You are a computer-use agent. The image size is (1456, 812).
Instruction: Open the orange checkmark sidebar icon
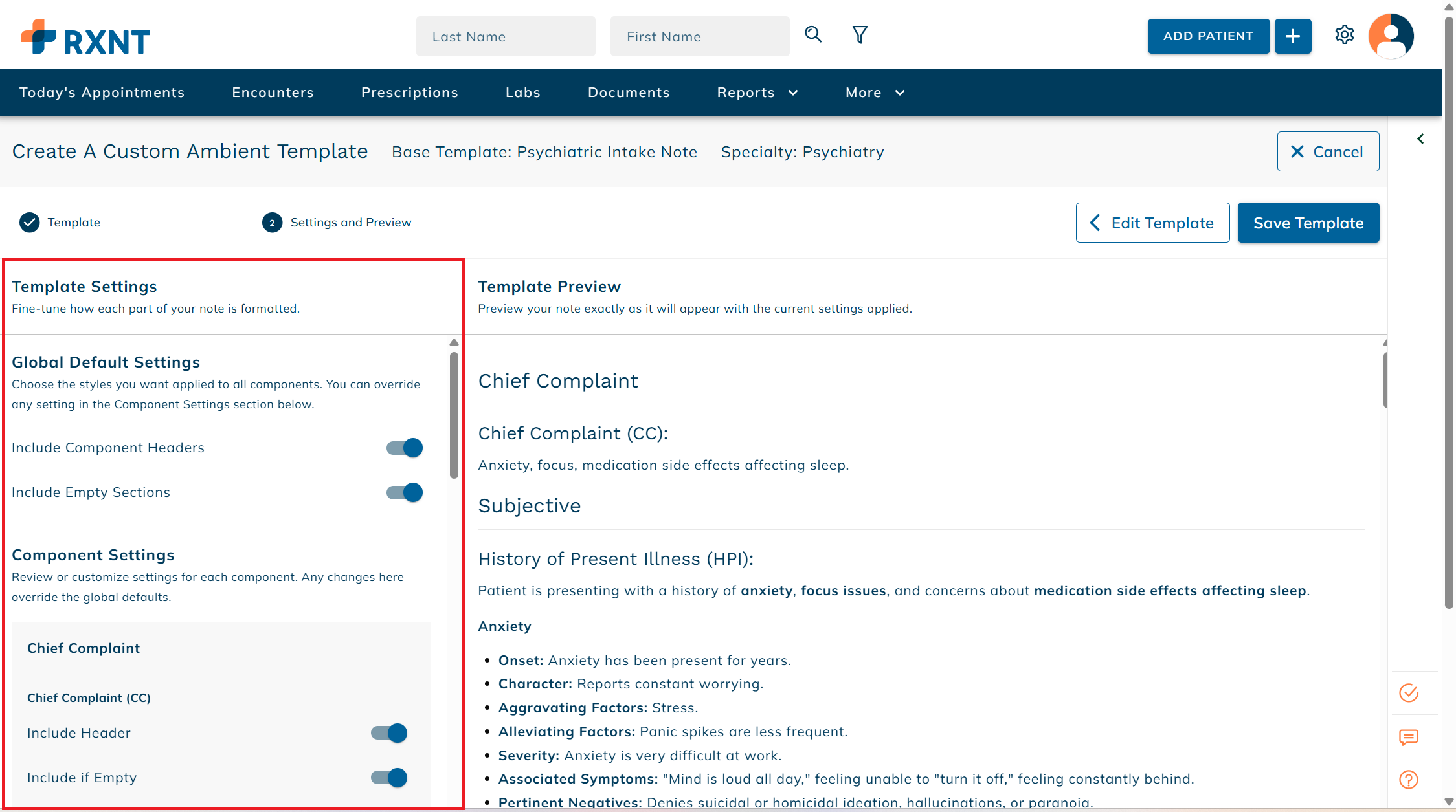pyautogui.click(x=1409, y=693)
